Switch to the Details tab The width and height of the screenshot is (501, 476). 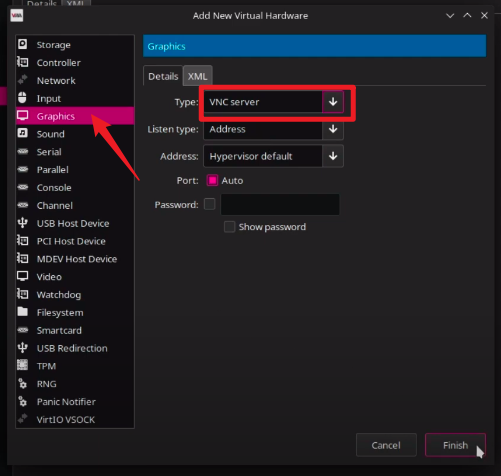click(x=163, y=76)
